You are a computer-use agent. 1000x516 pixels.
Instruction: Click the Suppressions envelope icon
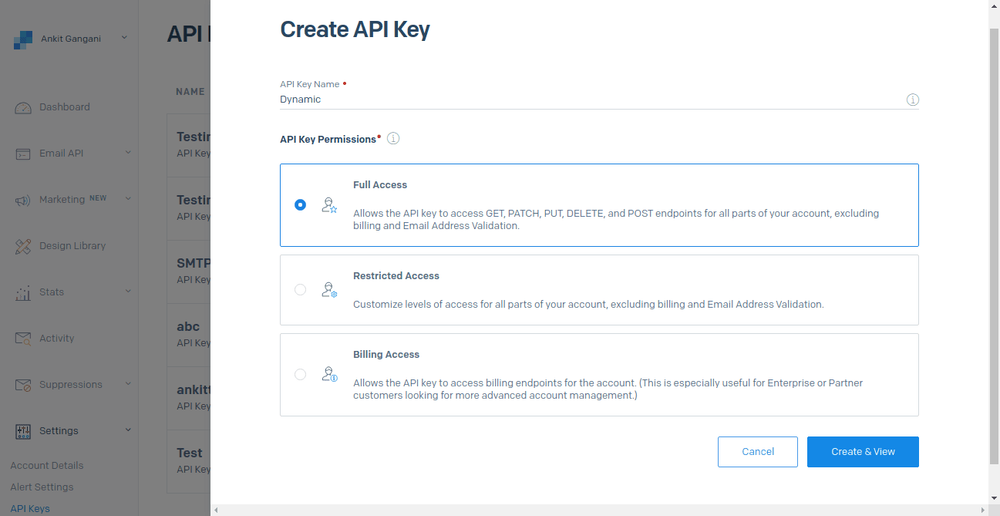[23, 385]
